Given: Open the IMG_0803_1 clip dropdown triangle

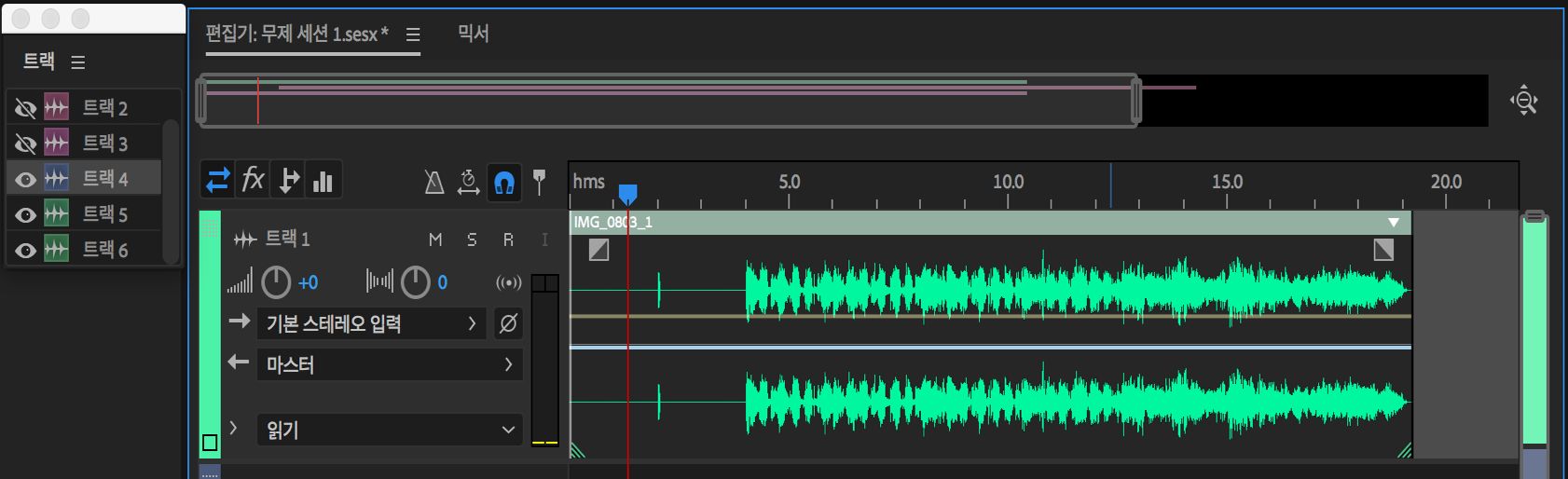Looking at the screenshot, I should click(x=1394, y=223).
